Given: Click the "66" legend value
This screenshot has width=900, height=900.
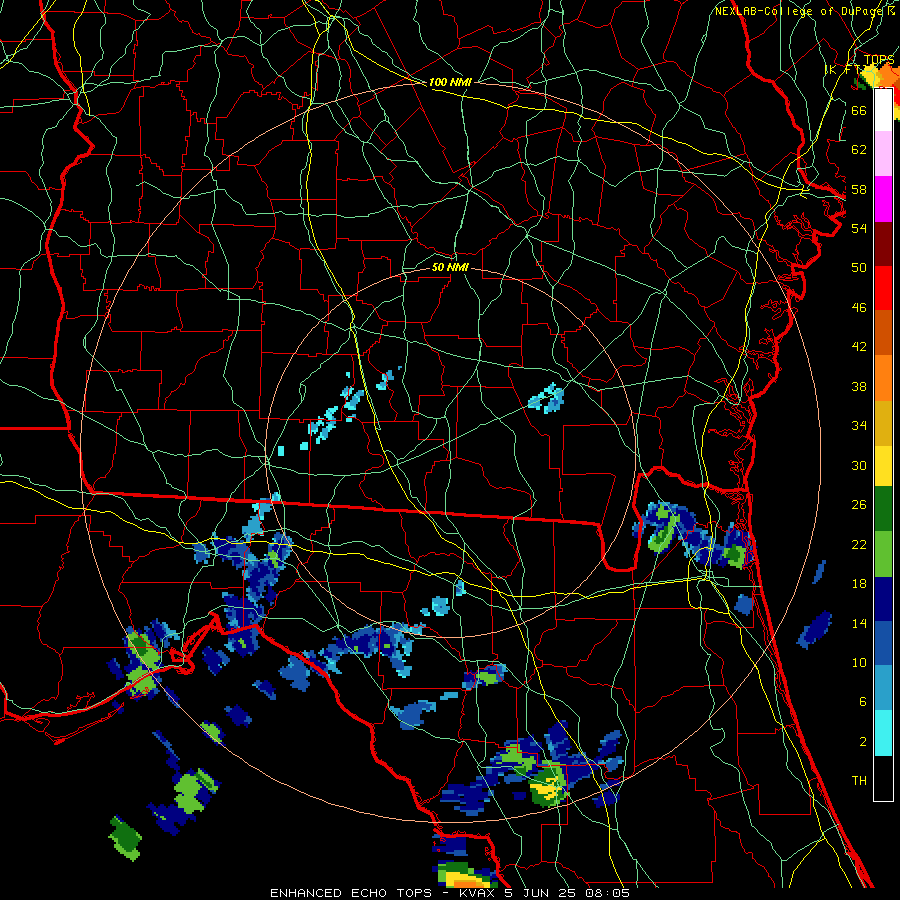Looking at the screenshot, I should point(859,110).
